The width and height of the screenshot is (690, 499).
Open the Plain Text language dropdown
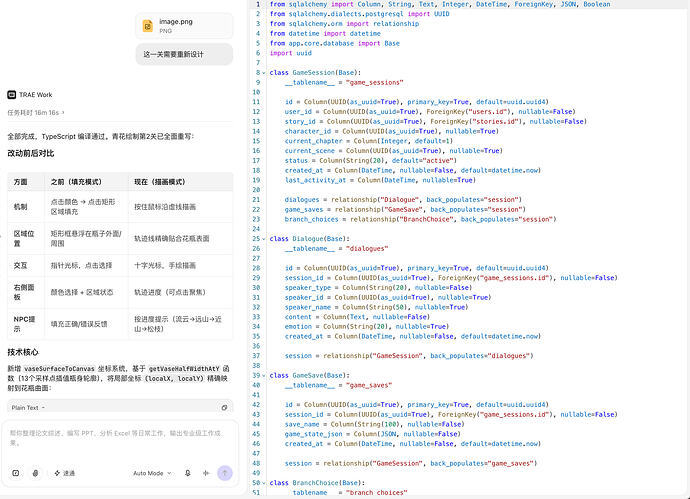tap(28, 407)
